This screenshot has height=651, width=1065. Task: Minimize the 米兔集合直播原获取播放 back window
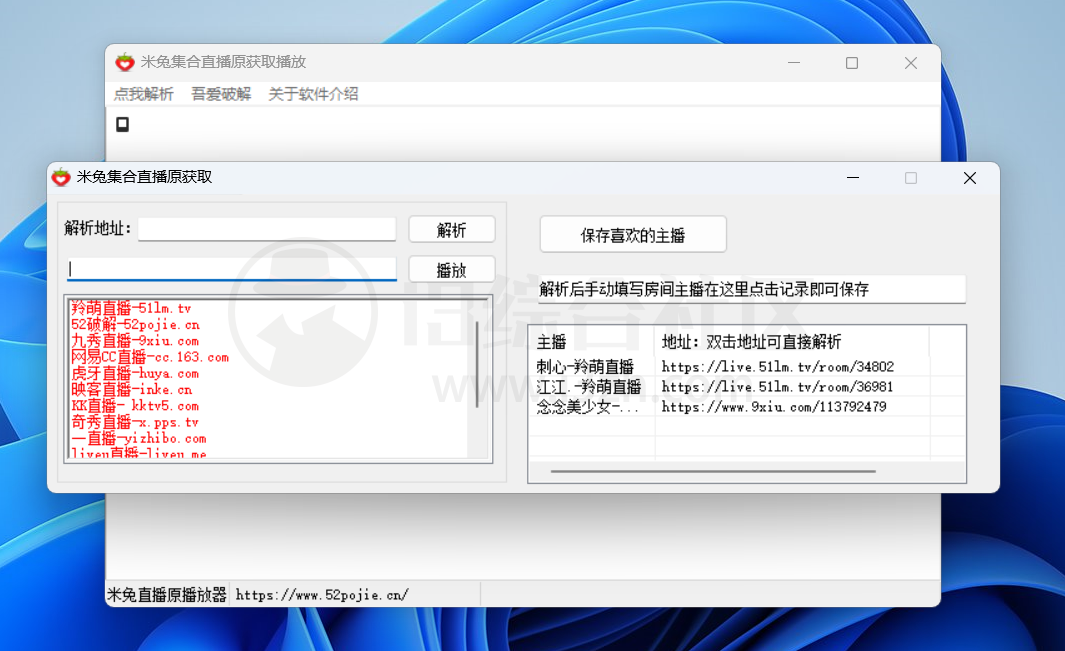(793, 63)
